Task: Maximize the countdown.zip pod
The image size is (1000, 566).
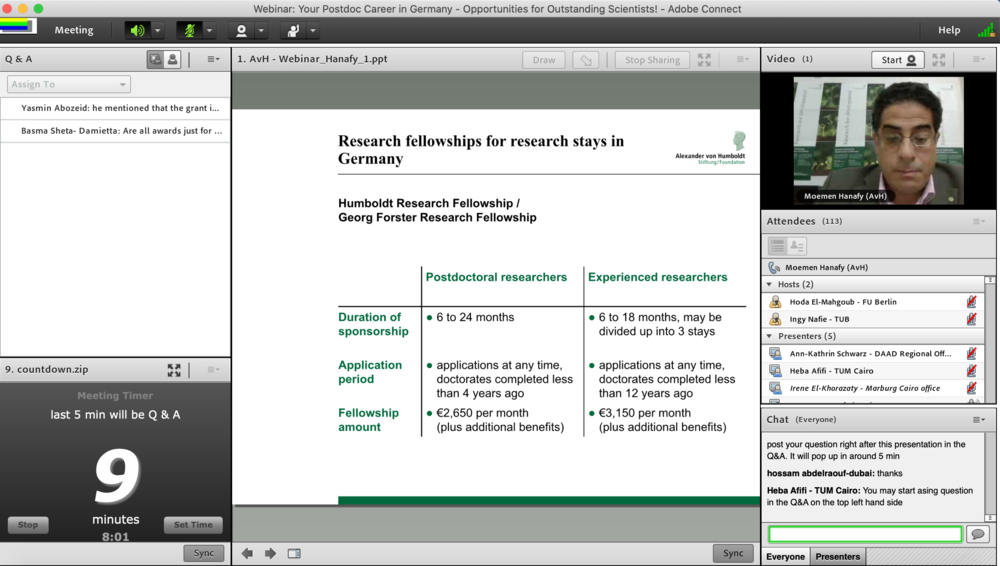Action: (x=174, y=370)
